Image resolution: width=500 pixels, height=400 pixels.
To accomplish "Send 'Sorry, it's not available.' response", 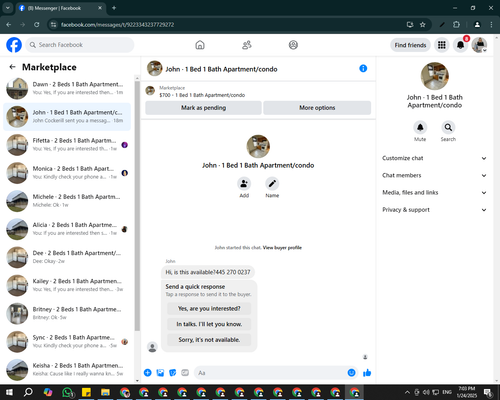I will point(209,340).
